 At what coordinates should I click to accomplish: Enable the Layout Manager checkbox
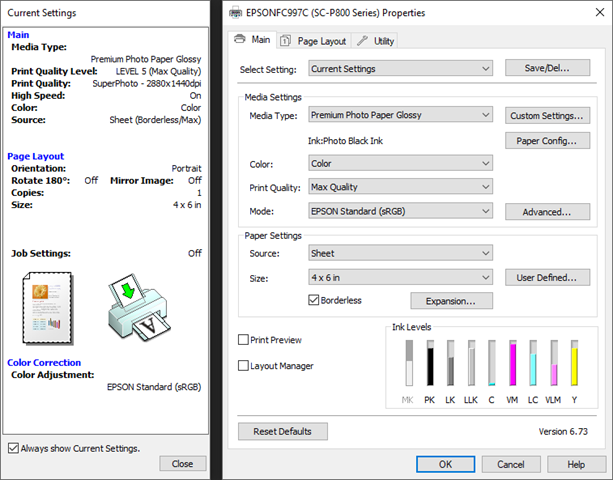(243, 365)
